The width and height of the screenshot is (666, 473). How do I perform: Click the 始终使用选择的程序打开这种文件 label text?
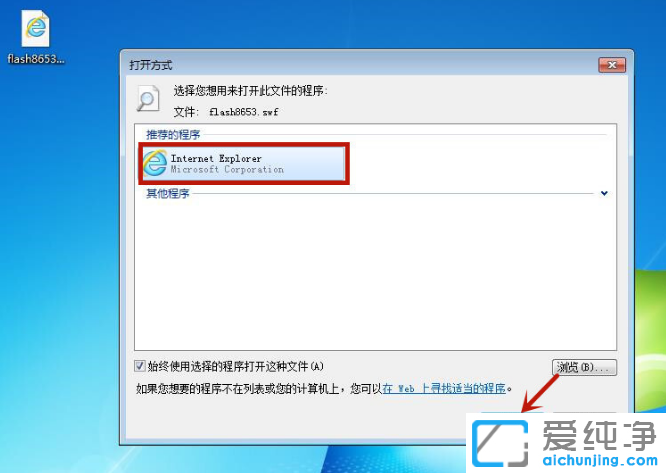click(236, 366)
